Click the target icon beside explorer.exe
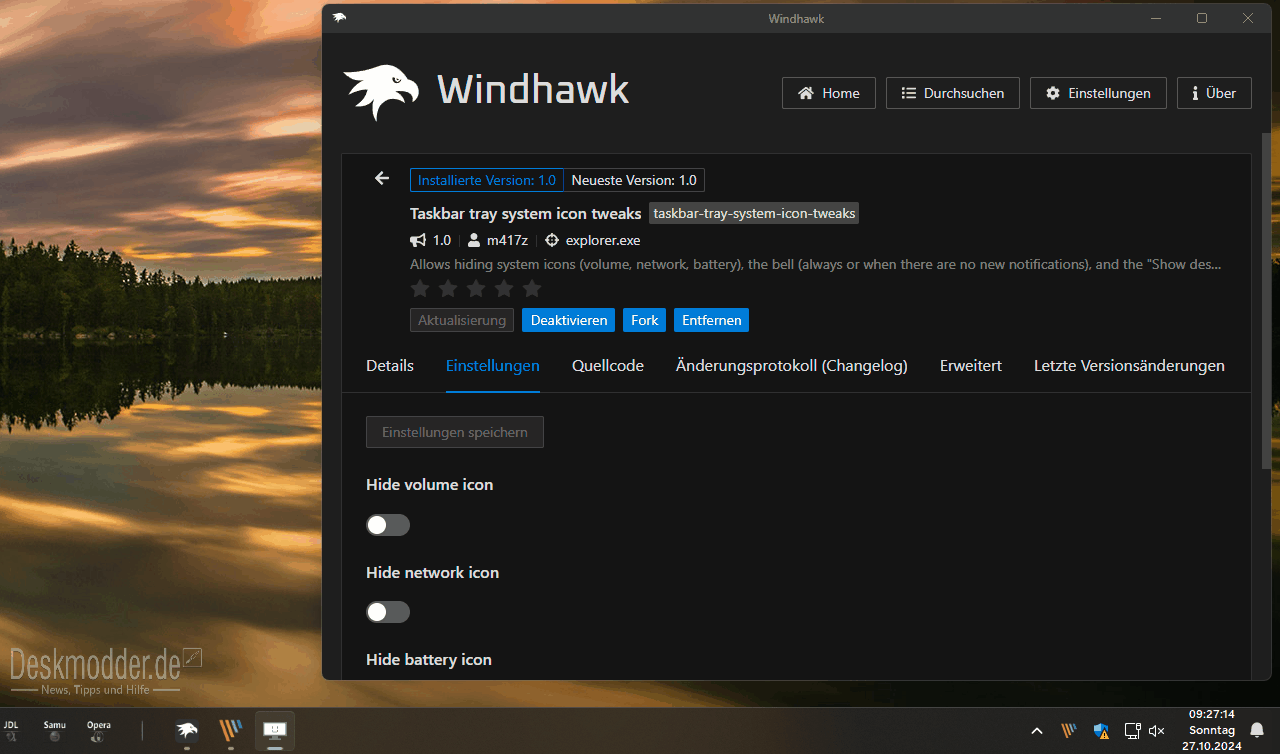Screen dimensions: 1280x754 pyautogui.click(x=552, y=240)
